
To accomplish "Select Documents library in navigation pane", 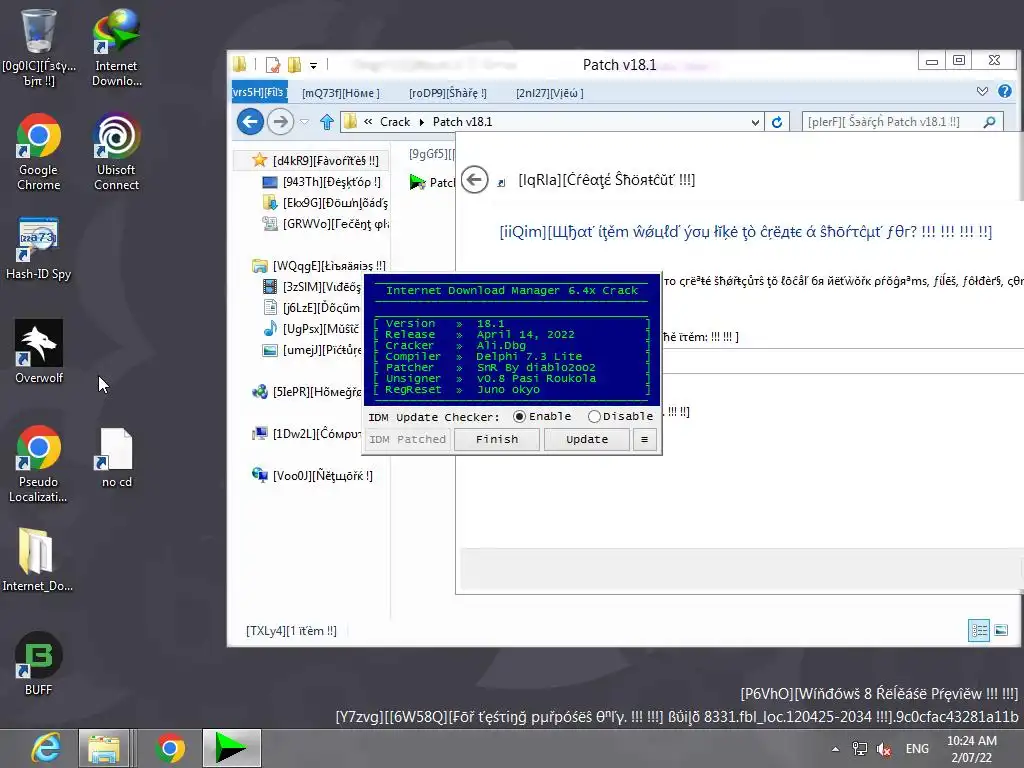I will [312, 308].
